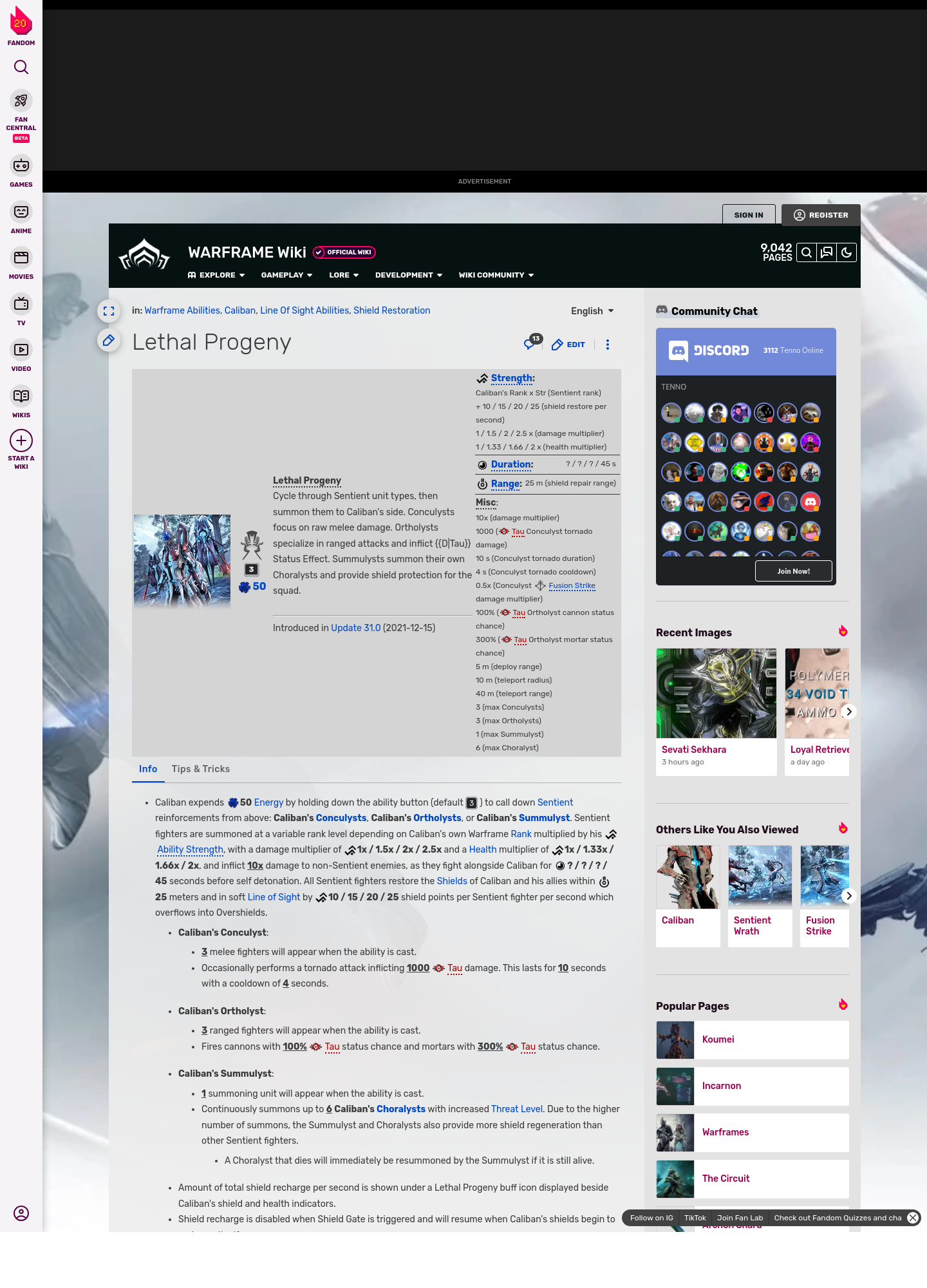Open the Shield Restoration category link
Viewport: 927px width, 1288px height.
391,310
